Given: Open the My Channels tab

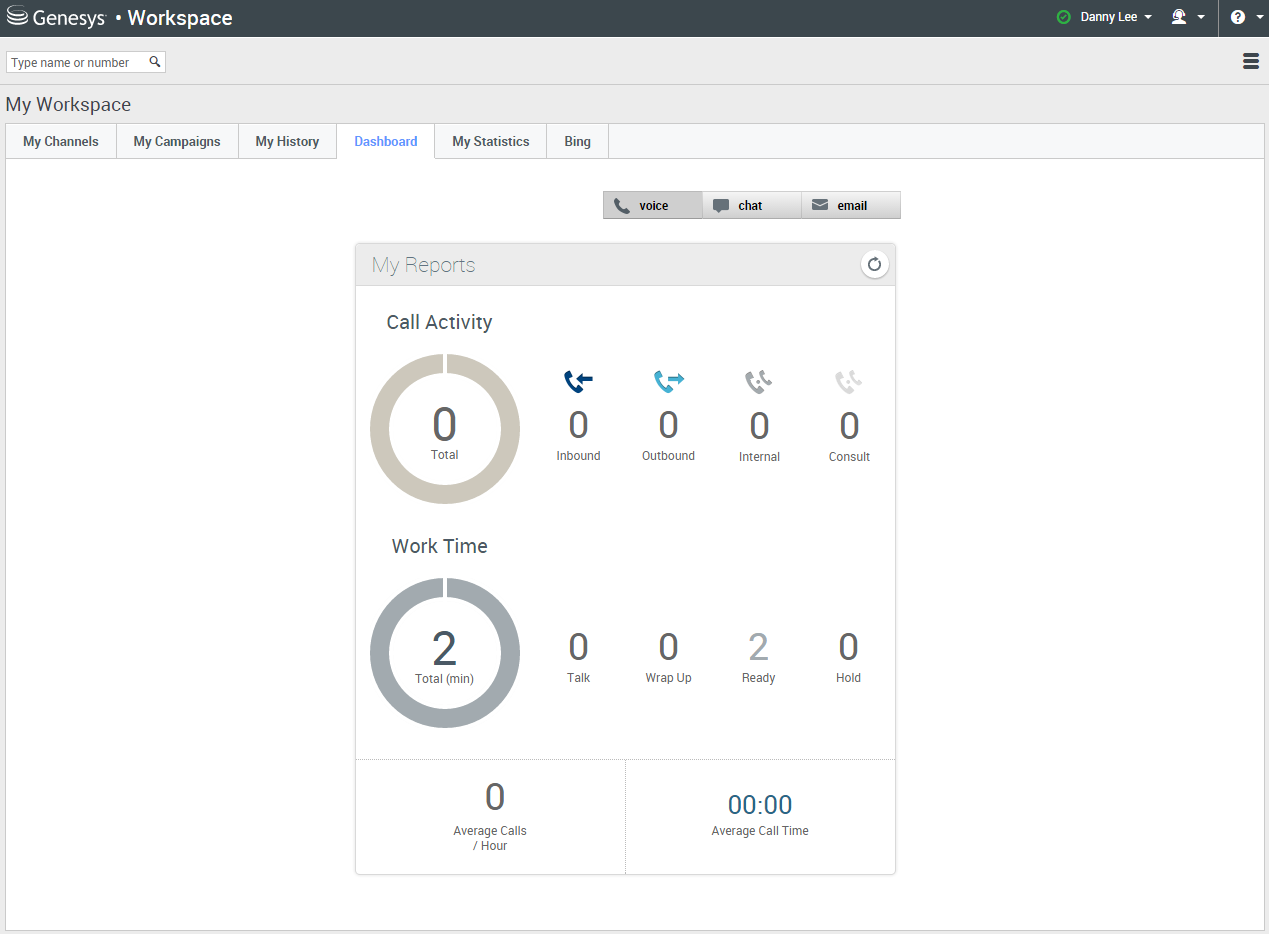Looking at the screenshot, I should click(x=61, y=141).
